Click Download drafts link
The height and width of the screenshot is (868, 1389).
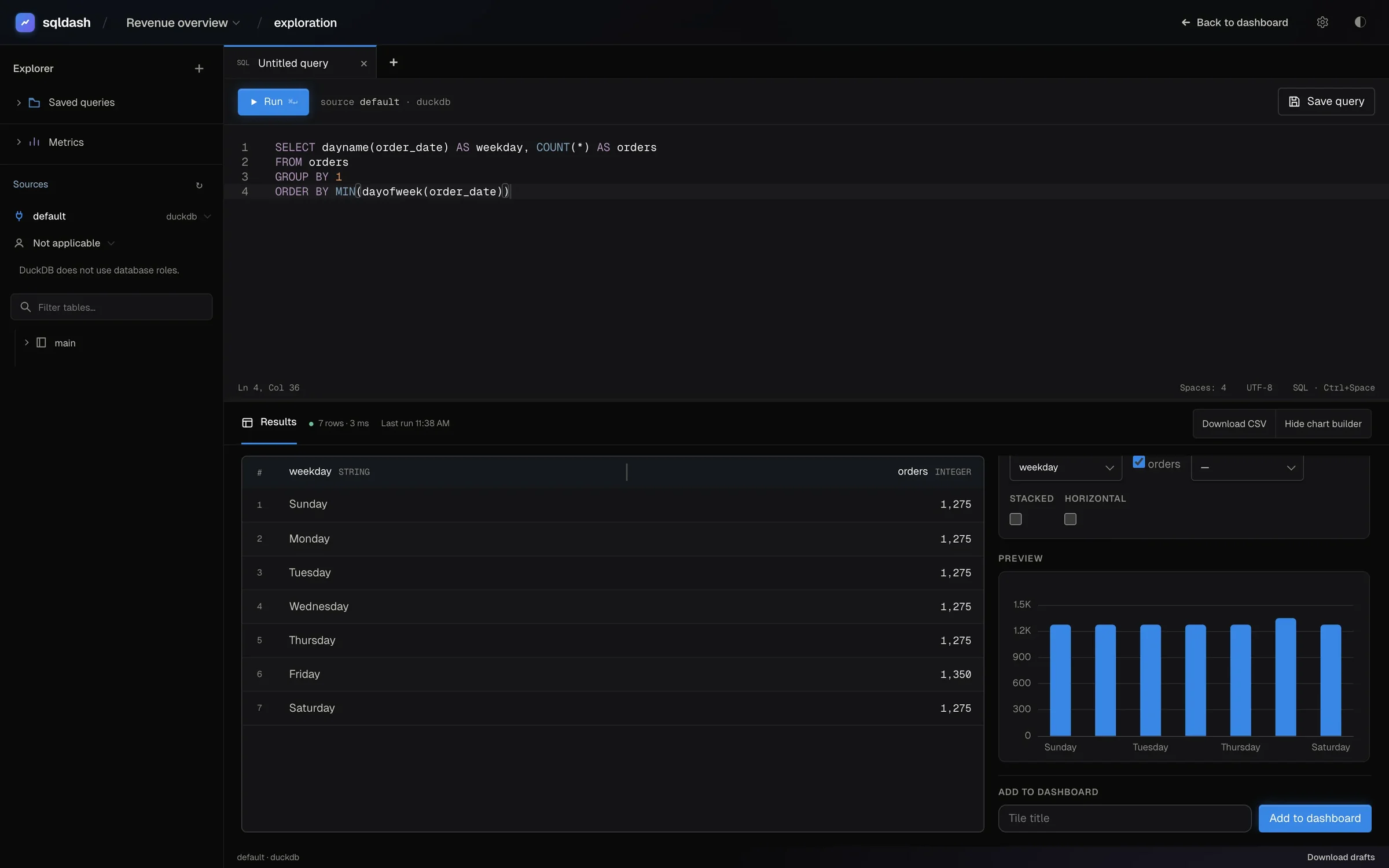pos(1340,857)
